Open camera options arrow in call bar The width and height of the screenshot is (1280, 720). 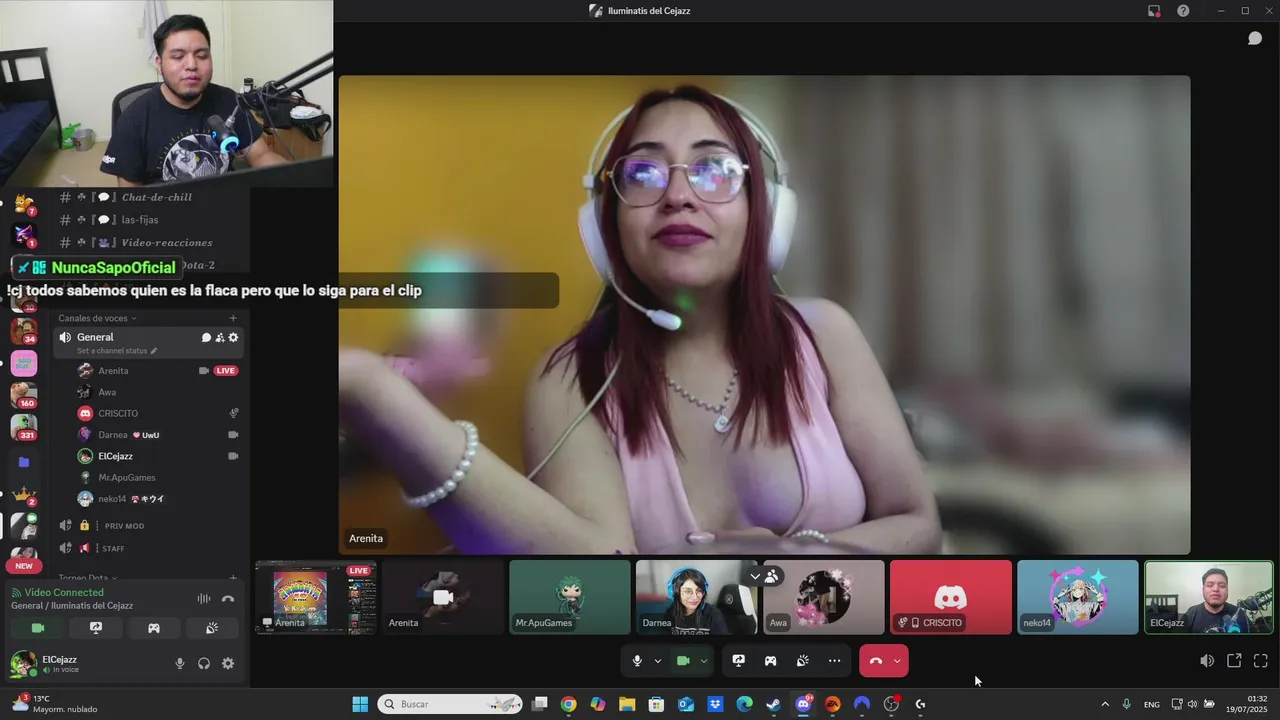pyautogui.click(x=704, y=661)
